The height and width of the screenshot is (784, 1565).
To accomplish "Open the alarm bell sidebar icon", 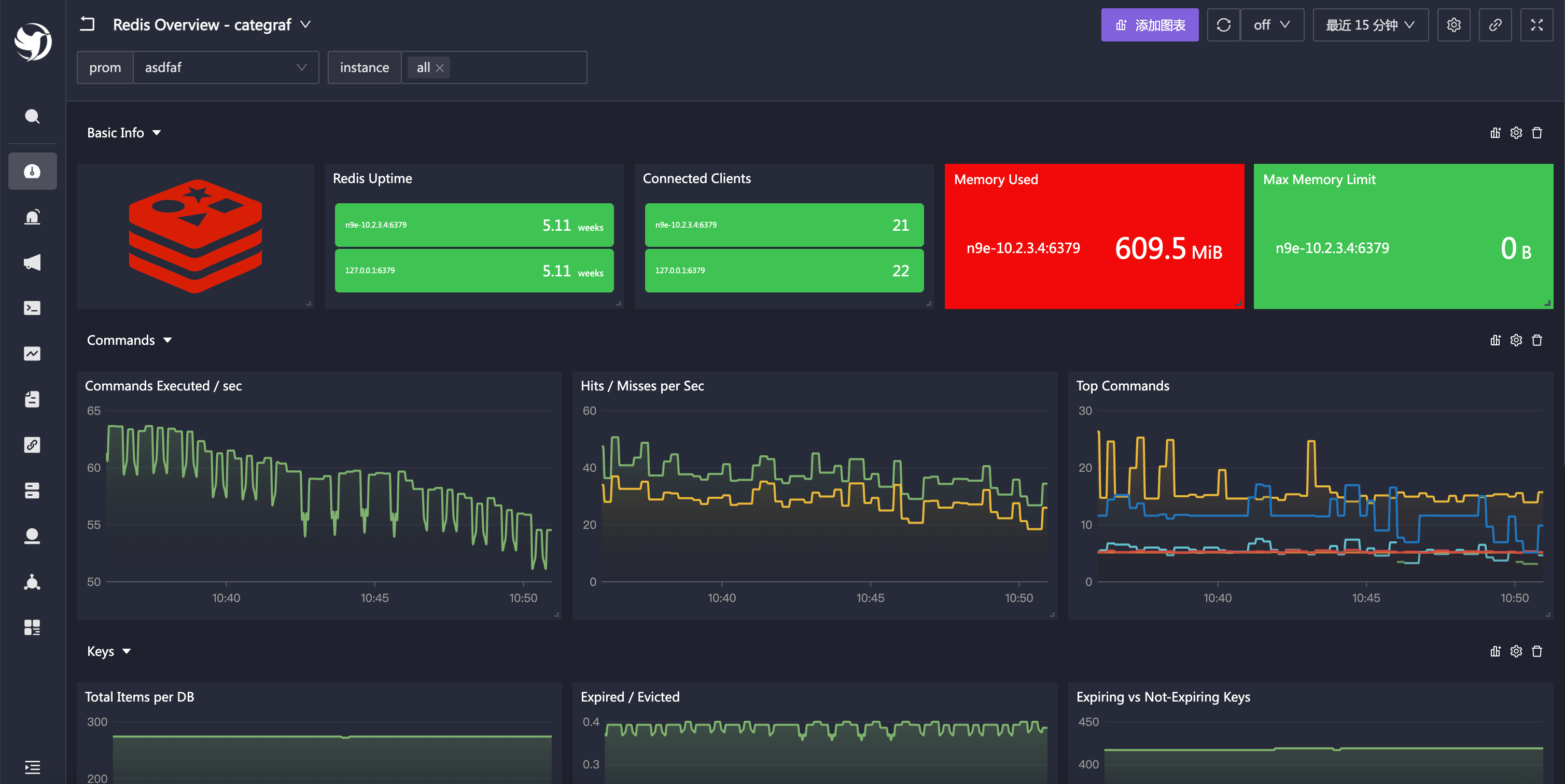I will pyautogui.click(x=32, y=217).
